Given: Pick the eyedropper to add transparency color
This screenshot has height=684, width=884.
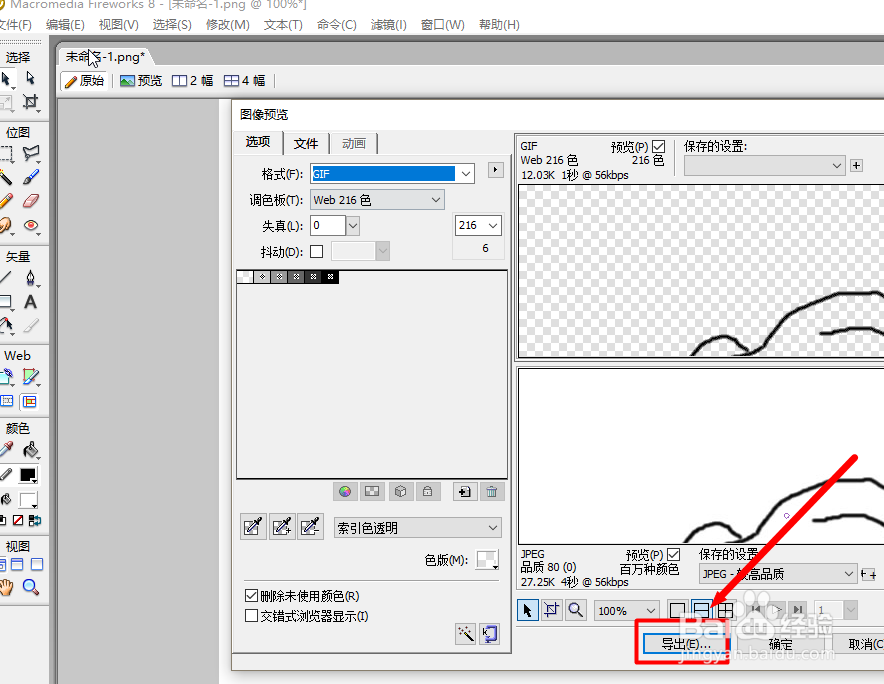Looking at the screenshot, I should 281,527.
